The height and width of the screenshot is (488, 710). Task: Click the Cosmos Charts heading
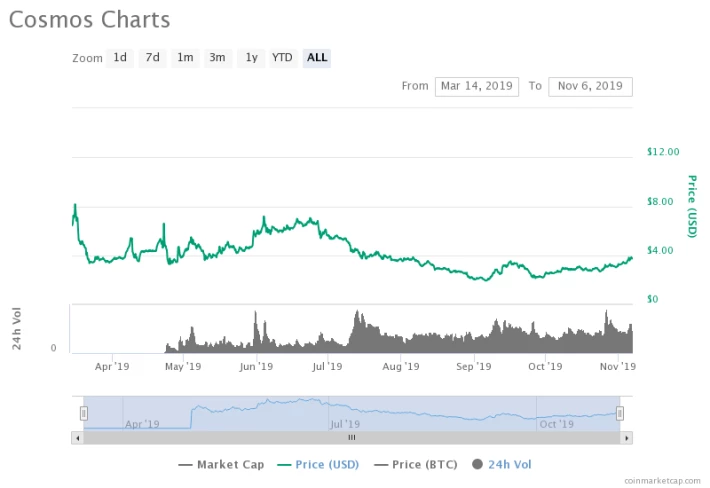[x=90, y=20]
